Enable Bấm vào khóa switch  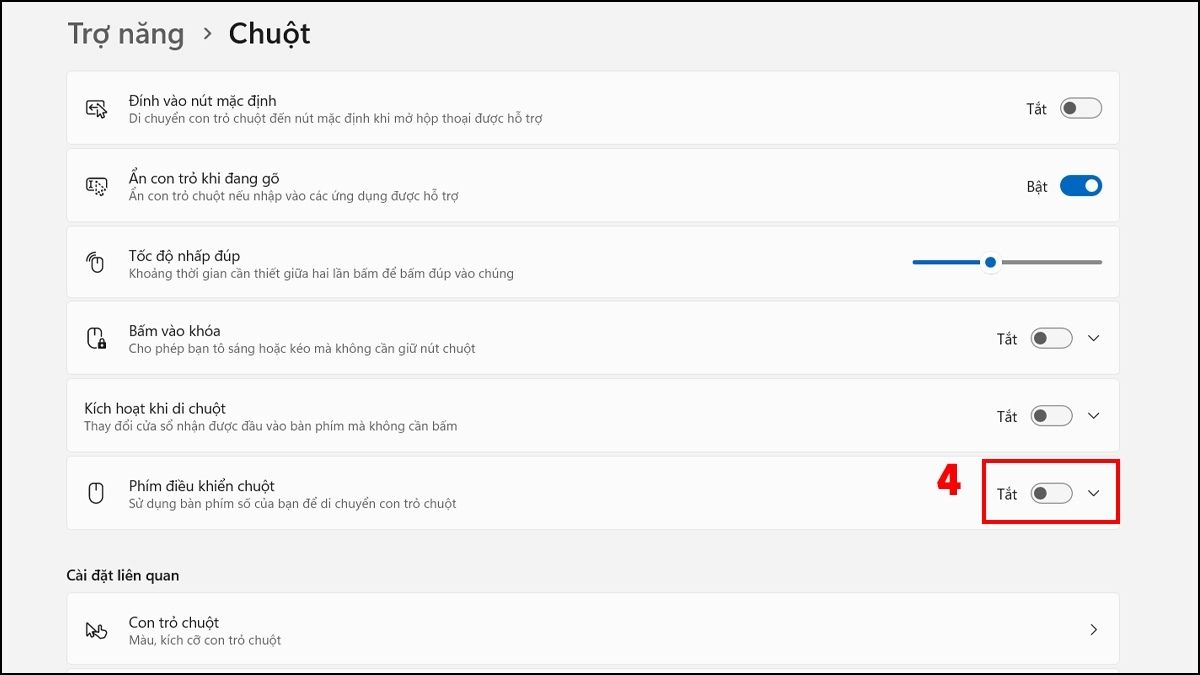tap(1050, 339)
